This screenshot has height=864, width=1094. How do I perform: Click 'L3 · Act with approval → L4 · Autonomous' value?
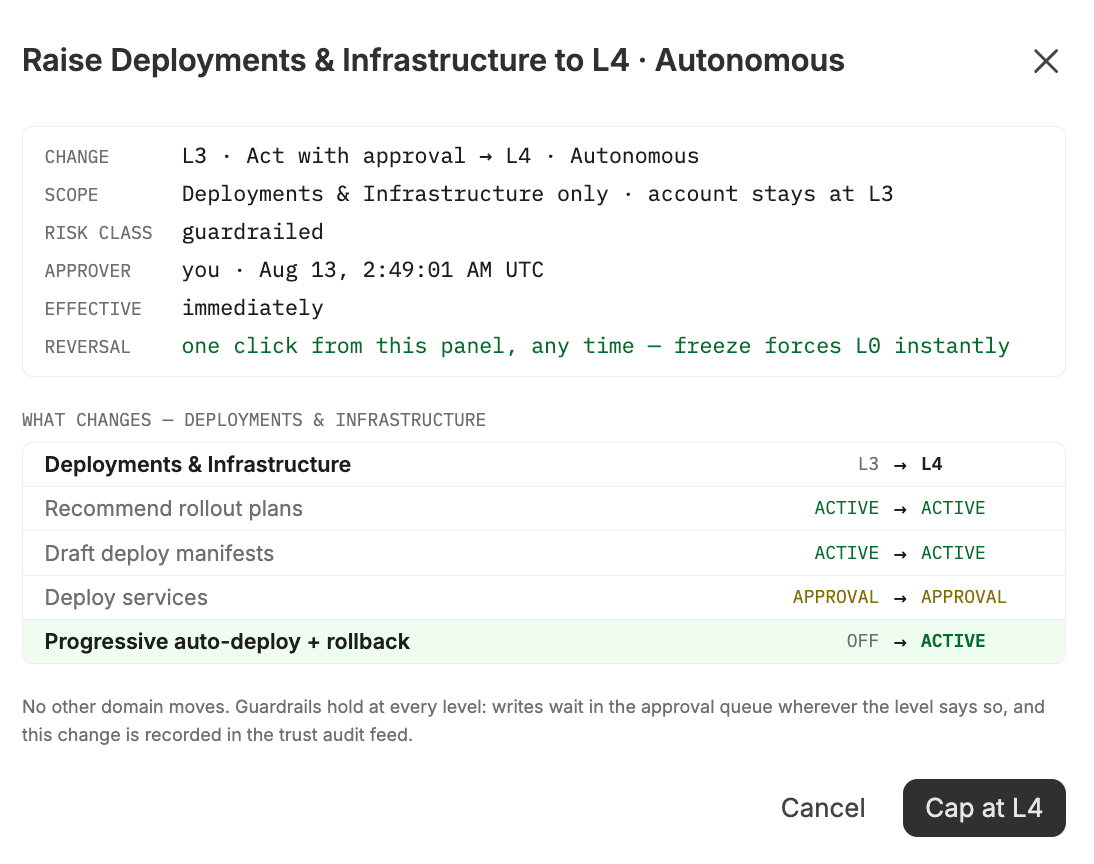click(440, 156)
